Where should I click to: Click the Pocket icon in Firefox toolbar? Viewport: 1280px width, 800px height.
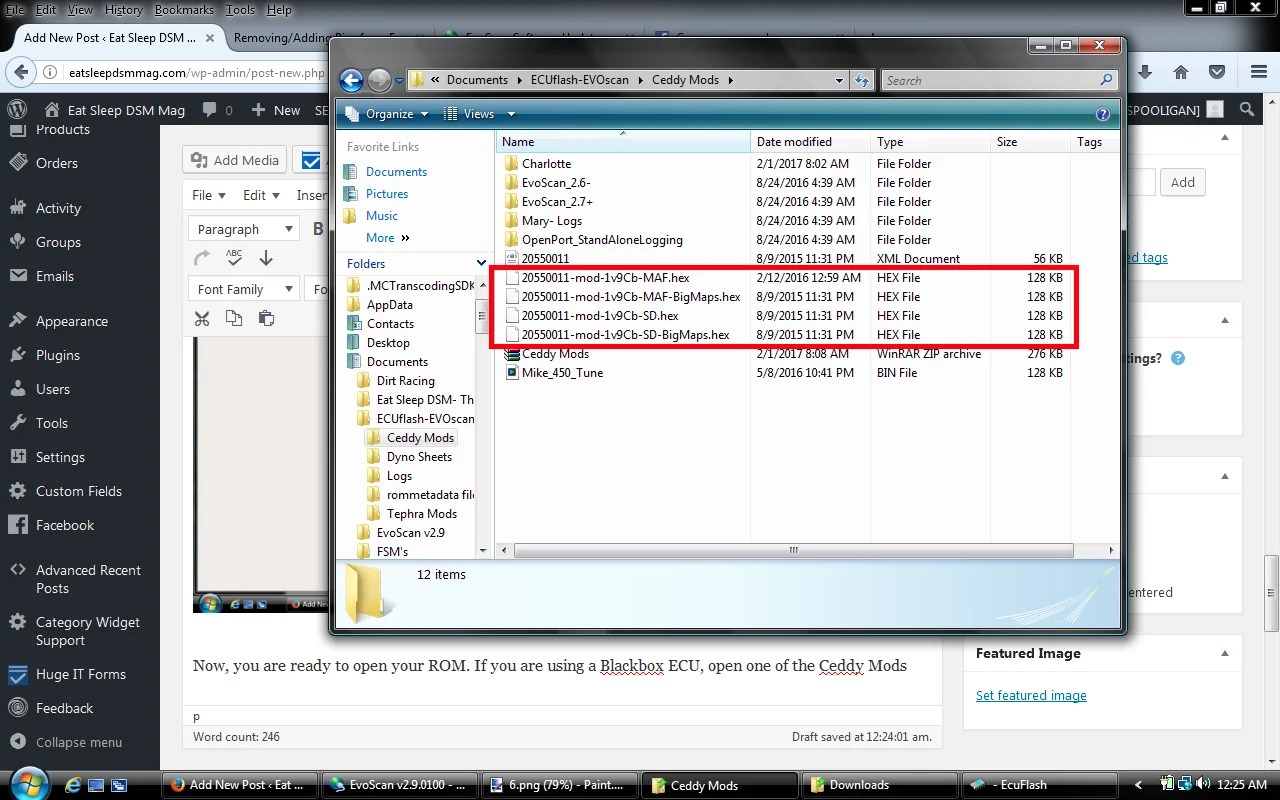click(x=1217, y=72)
